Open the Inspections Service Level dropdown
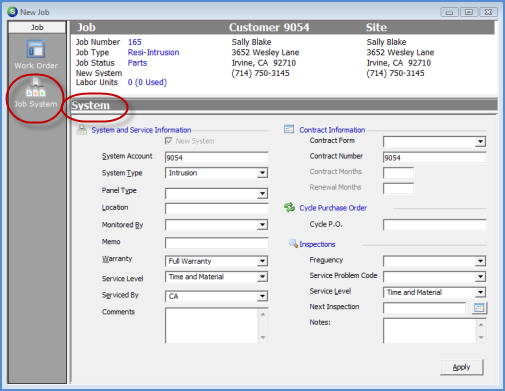This screenshot has height=391, width=505. (x=480, y=292)
